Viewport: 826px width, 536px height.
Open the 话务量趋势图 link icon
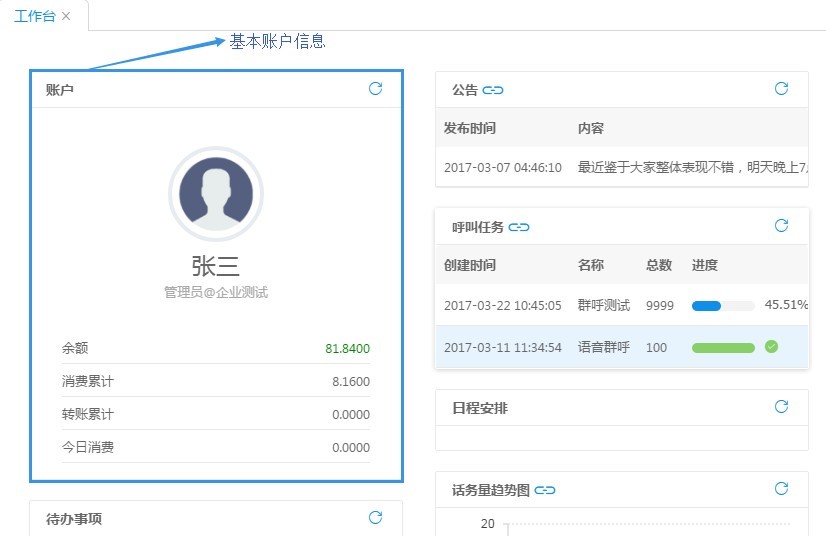click(545, 490)
